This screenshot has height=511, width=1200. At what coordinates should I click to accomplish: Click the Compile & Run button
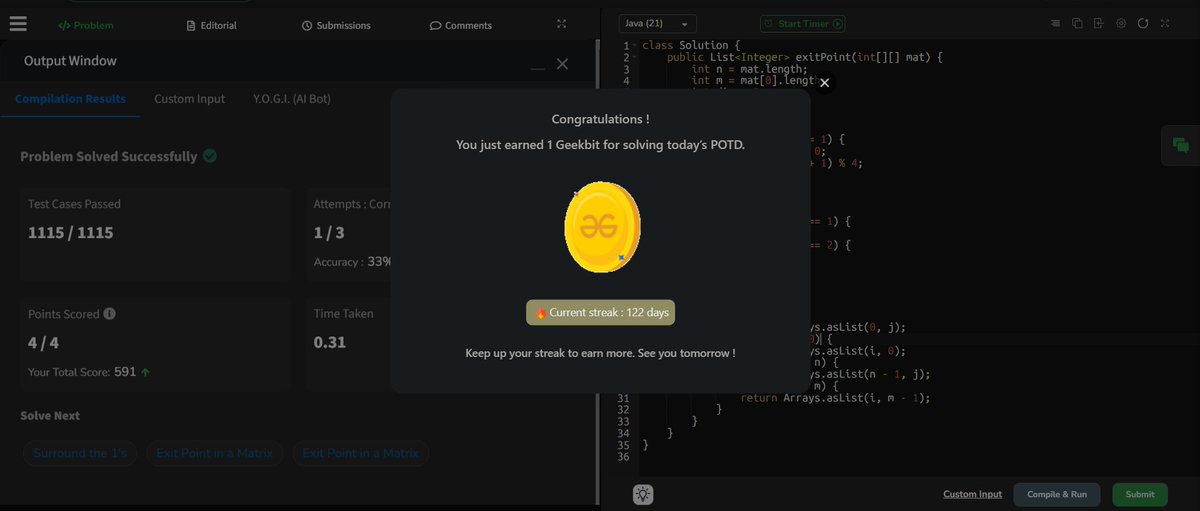[1057, 494]
